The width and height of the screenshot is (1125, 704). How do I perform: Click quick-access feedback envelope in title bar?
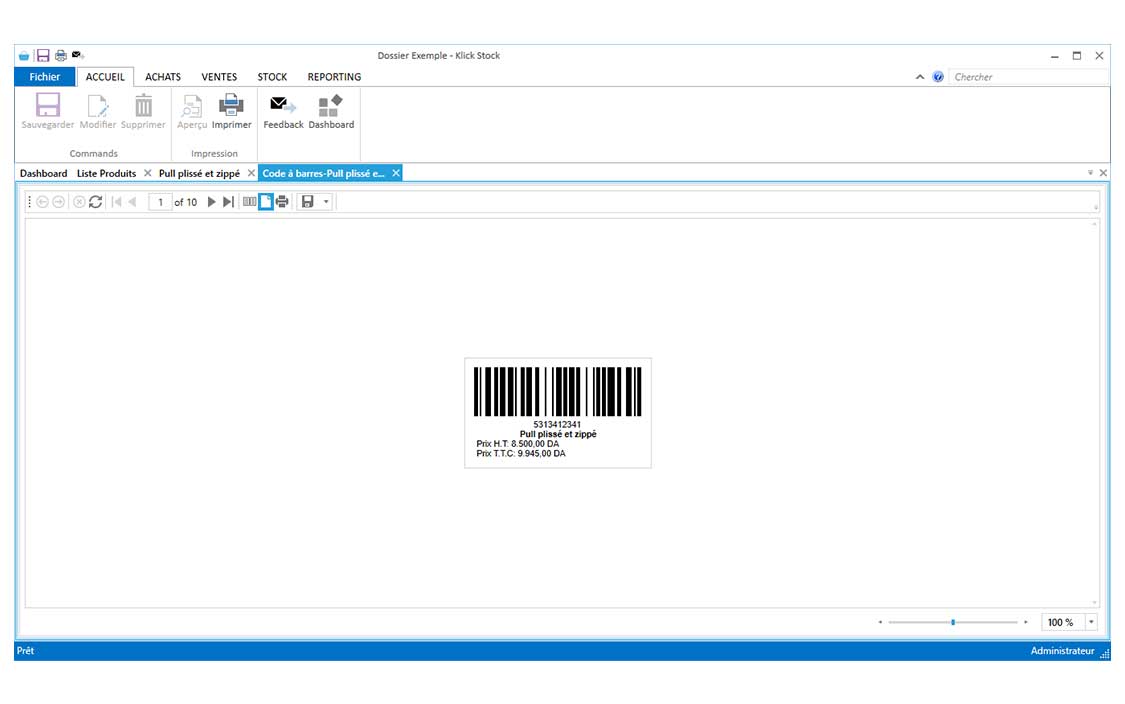(78, 55)
